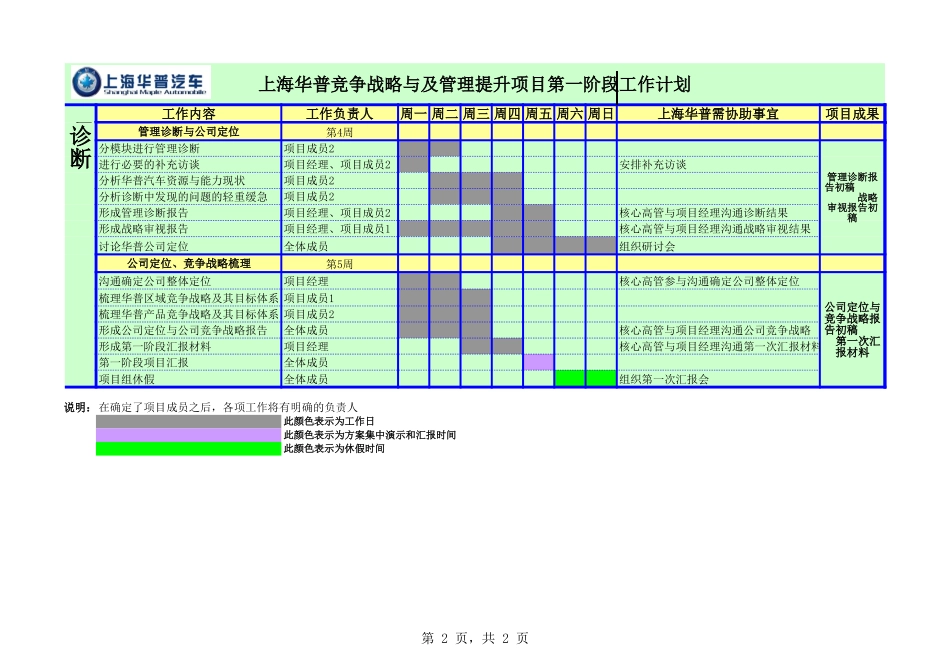Select the 上海华普需协助事宜 header cell

[718, 113]
